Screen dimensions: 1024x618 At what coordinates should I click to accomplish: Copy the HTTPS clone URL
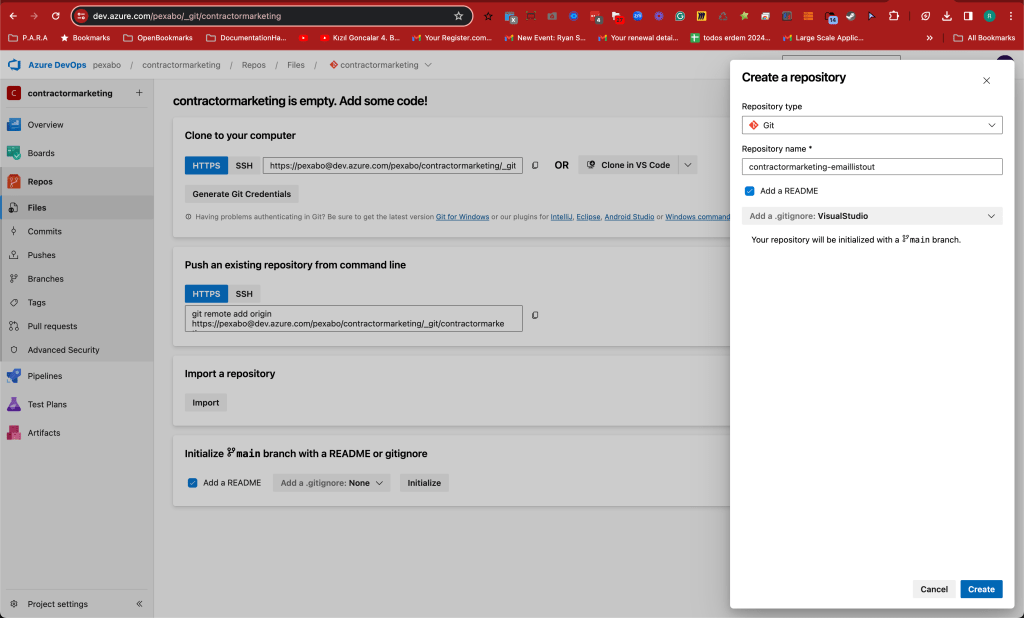[x=535, y=165]
